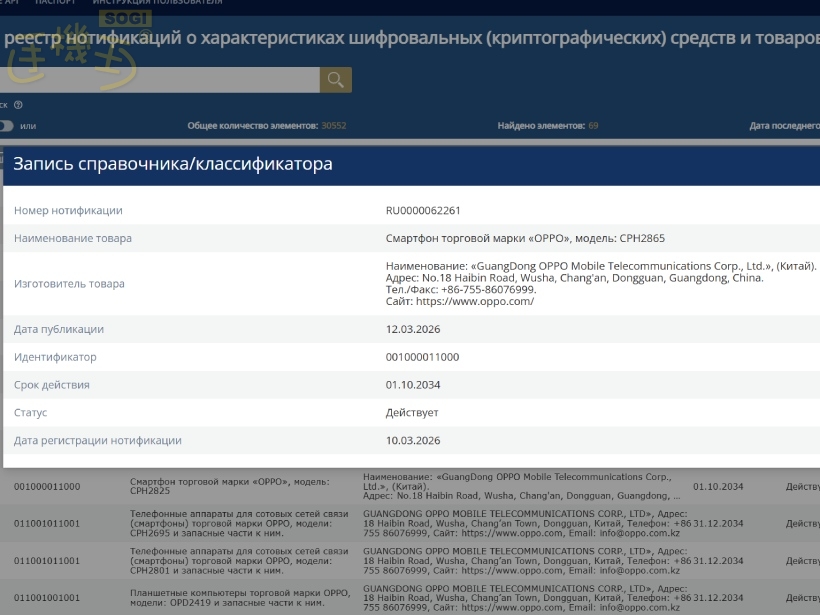Click the address line No.18 Haibin Road in dialog
Image resolution: width=820 pixels, height=615 pixels.
[x=574, y=278]
